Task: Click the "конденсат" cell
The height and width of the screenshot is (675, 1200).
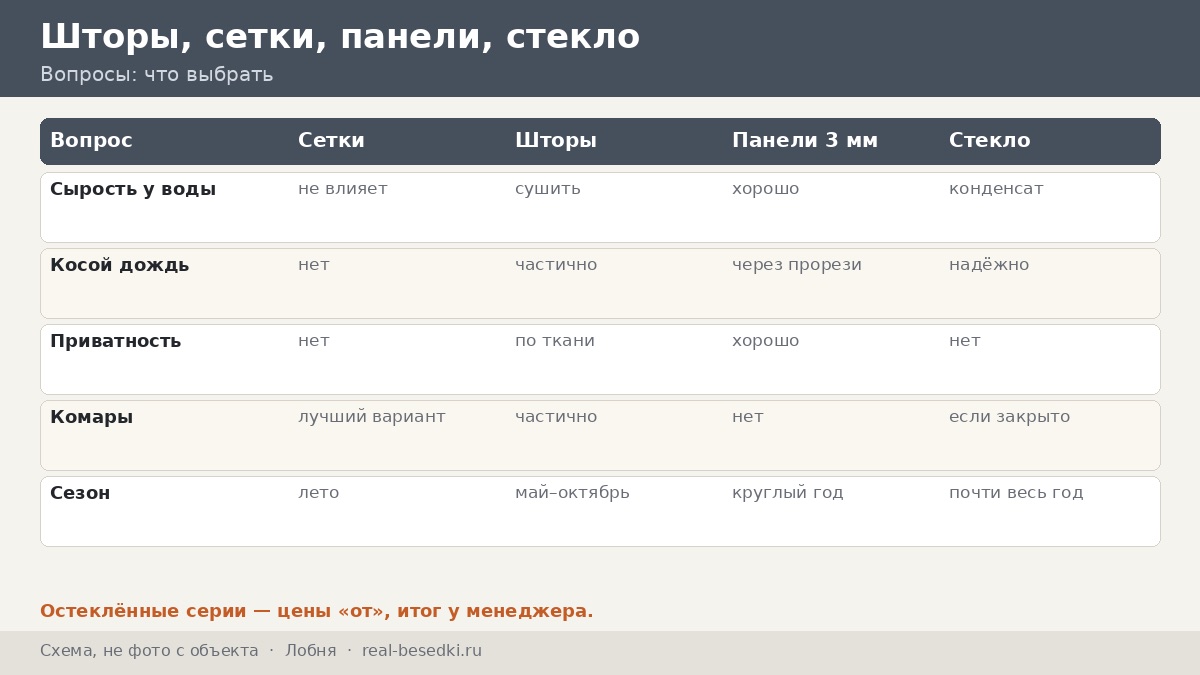Action: coord(996,189)
